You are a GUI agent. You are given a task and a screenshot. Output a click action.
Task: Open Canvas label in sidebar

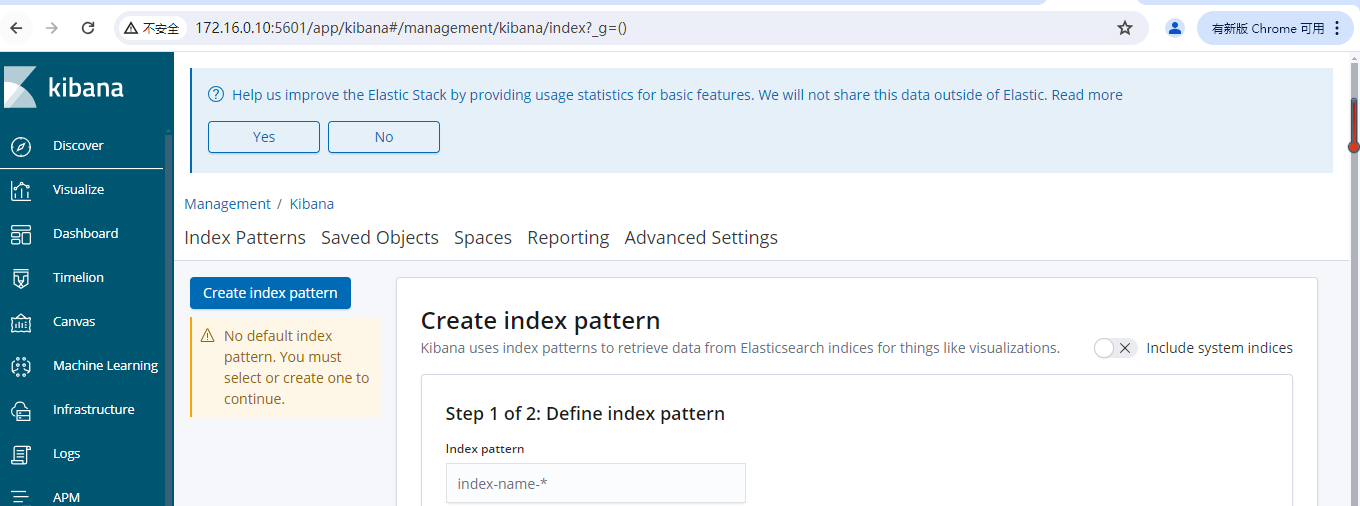74,322
